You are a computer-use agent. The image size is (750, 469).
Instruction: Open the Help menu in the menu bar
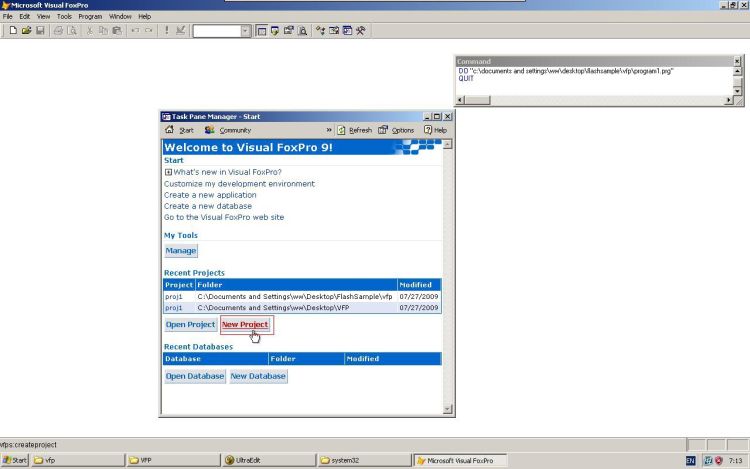tap(144, 16)
